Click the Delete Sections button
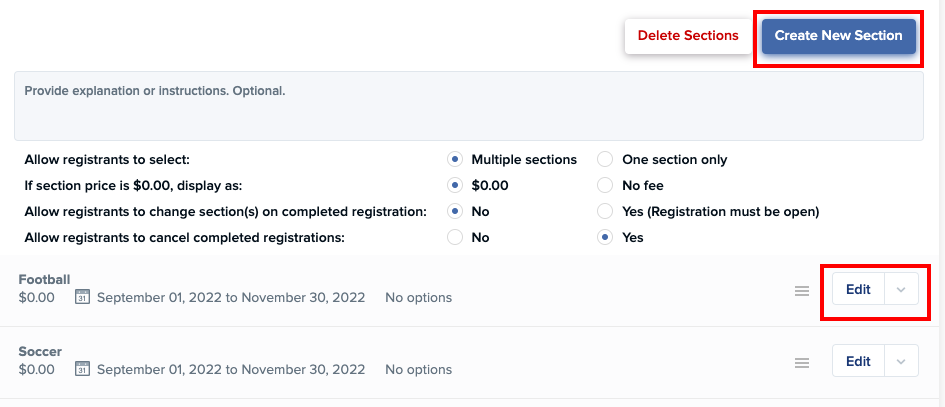945x407 pixels. (x=688, y=36)
